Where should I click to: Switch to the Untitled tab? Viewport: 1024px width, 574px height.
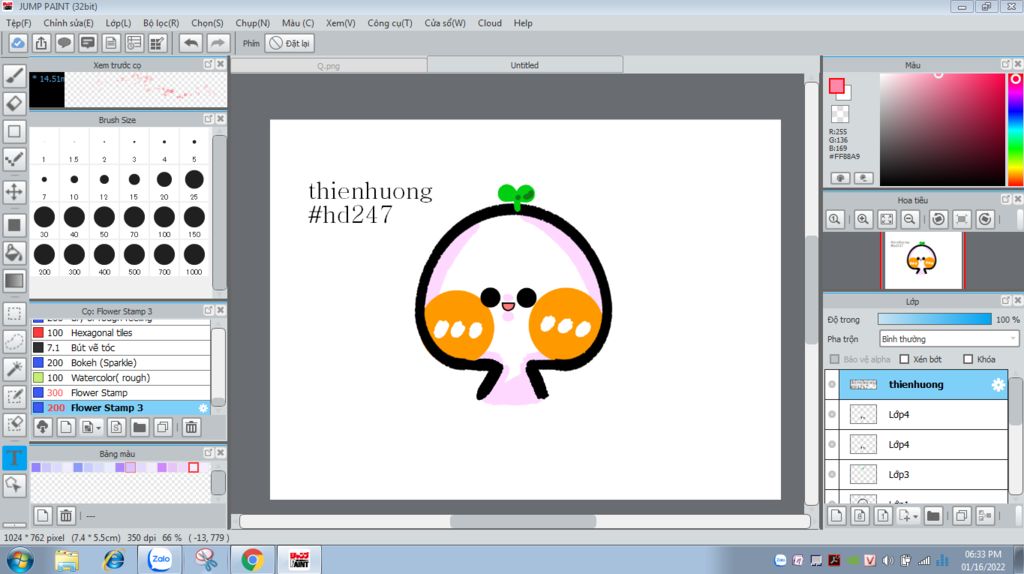pyautogui.click(x=524, y=65)
